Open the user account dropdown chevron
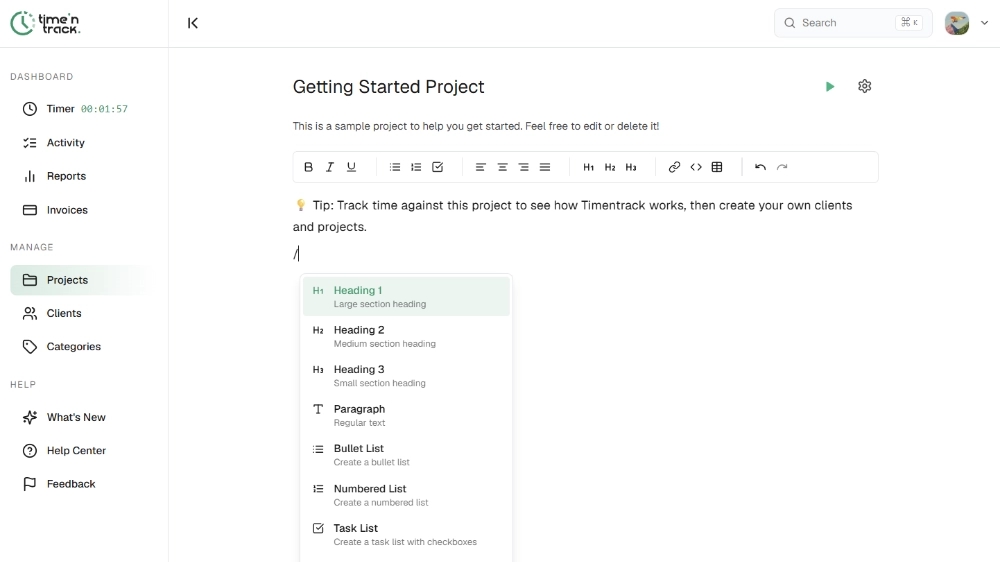The width and height of the screenshot is (1000, 562). 984,23
